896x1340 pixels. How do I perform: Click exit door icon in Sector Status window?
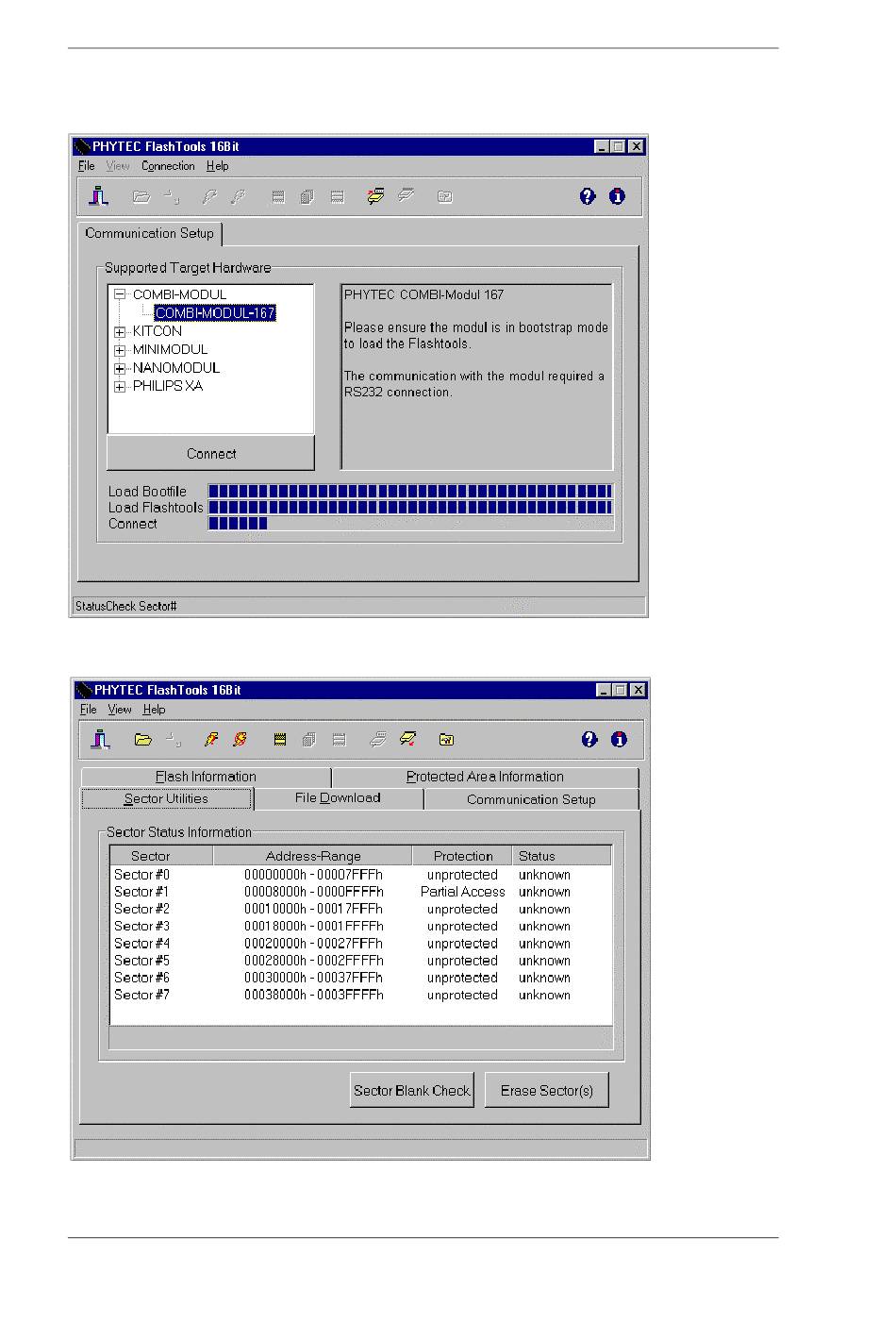pyautogui.click(x=101, y=739)
